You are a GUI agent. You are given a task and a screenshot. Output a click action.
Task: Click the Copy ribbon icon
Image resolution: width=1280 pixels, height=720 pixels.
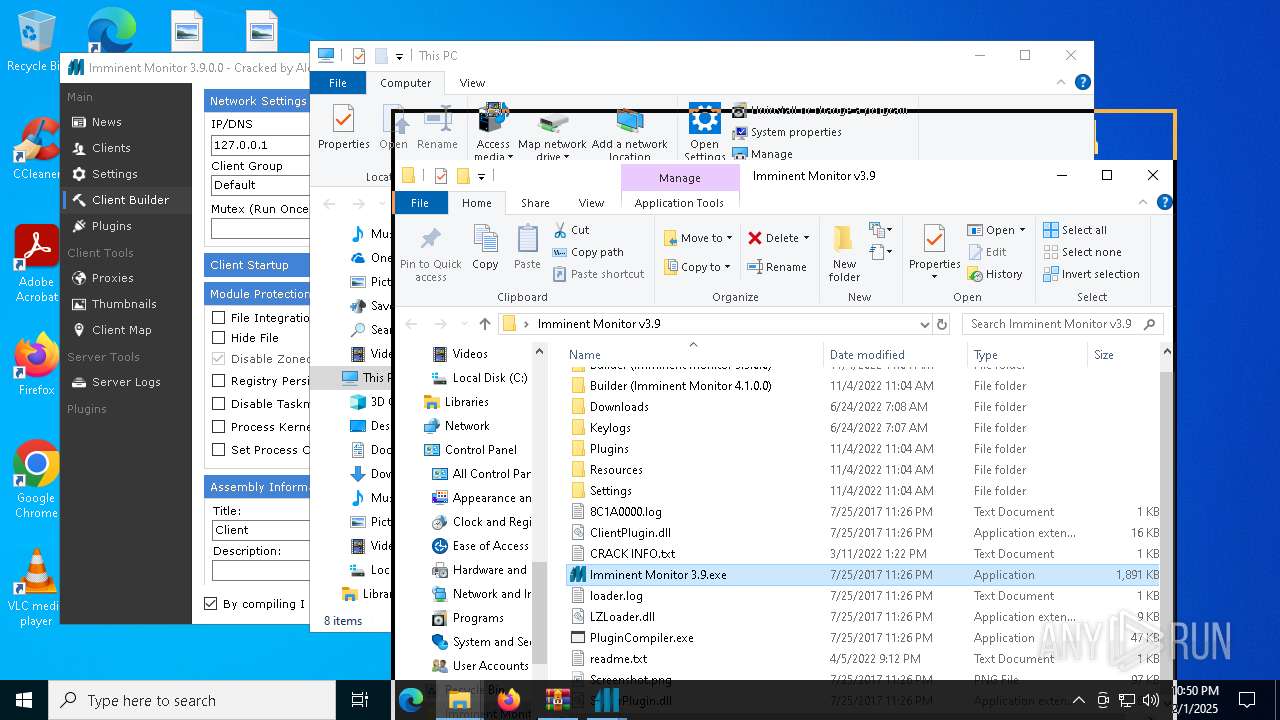pos(485,247)
